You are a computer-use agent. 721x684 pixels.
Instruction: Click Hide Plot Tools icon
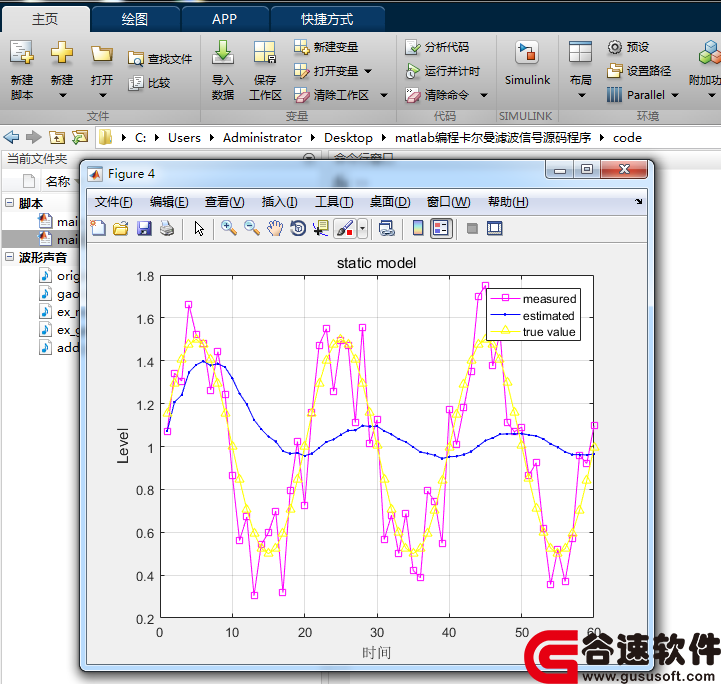[x=472, y=228]
